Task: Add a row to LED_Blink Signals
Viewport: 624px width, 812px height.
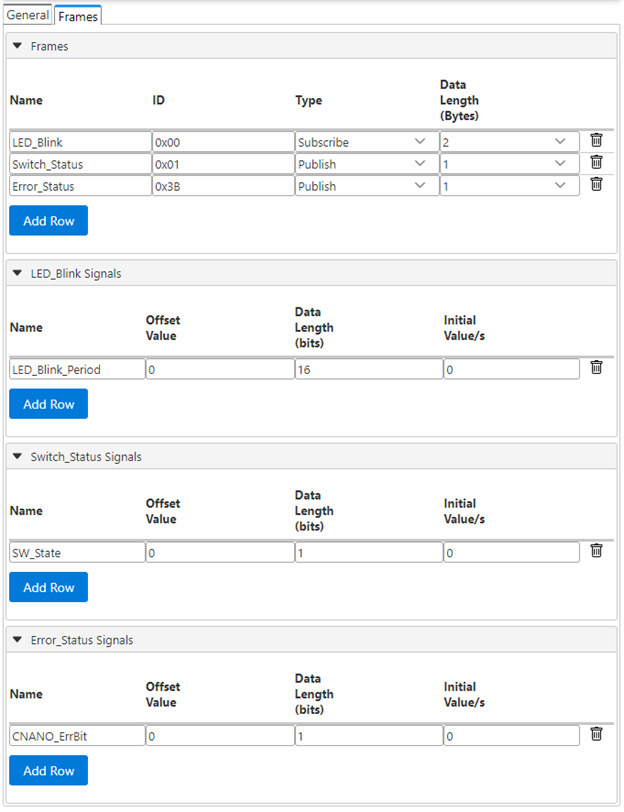Action: [x=48, y=404]
